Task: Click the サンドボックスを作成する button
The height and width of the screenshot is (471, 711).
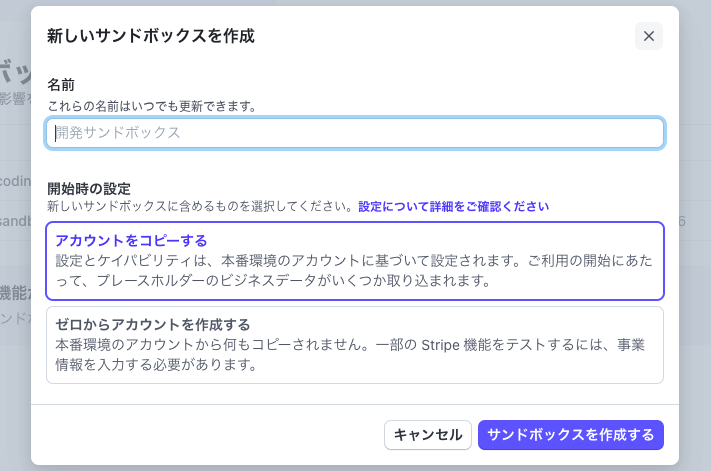Action: [x=571, y=435]
